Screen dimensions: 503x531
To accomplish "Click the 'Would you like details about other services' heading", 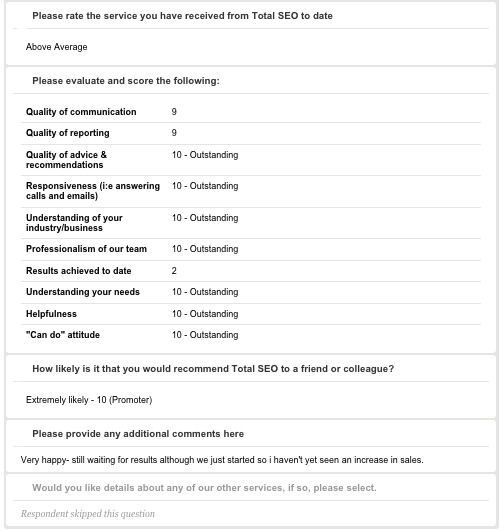I will pos(204,488).
